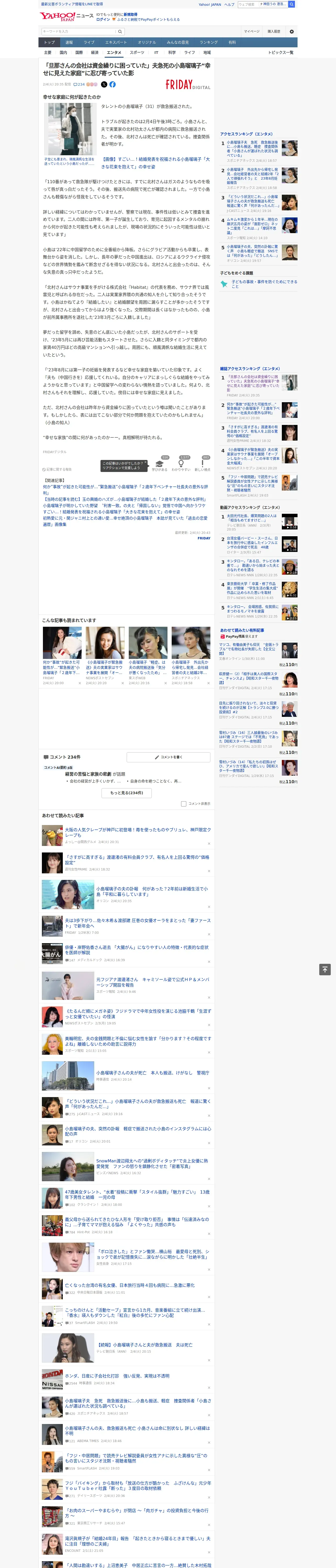The width and height of the screenshot is (336, 1568).
Task: Play the 太田光代社長 video thumbnail
Action: coord(290,522)
